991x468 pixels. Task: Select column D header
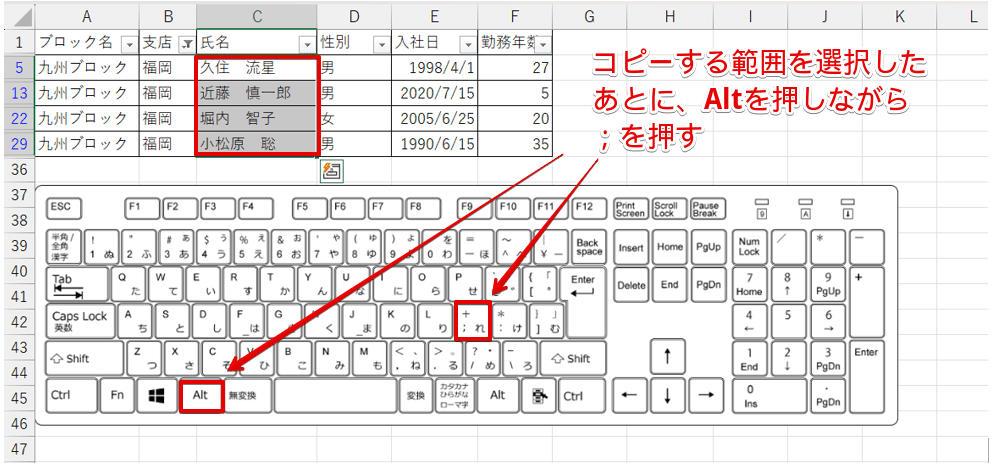pos(355,17)
